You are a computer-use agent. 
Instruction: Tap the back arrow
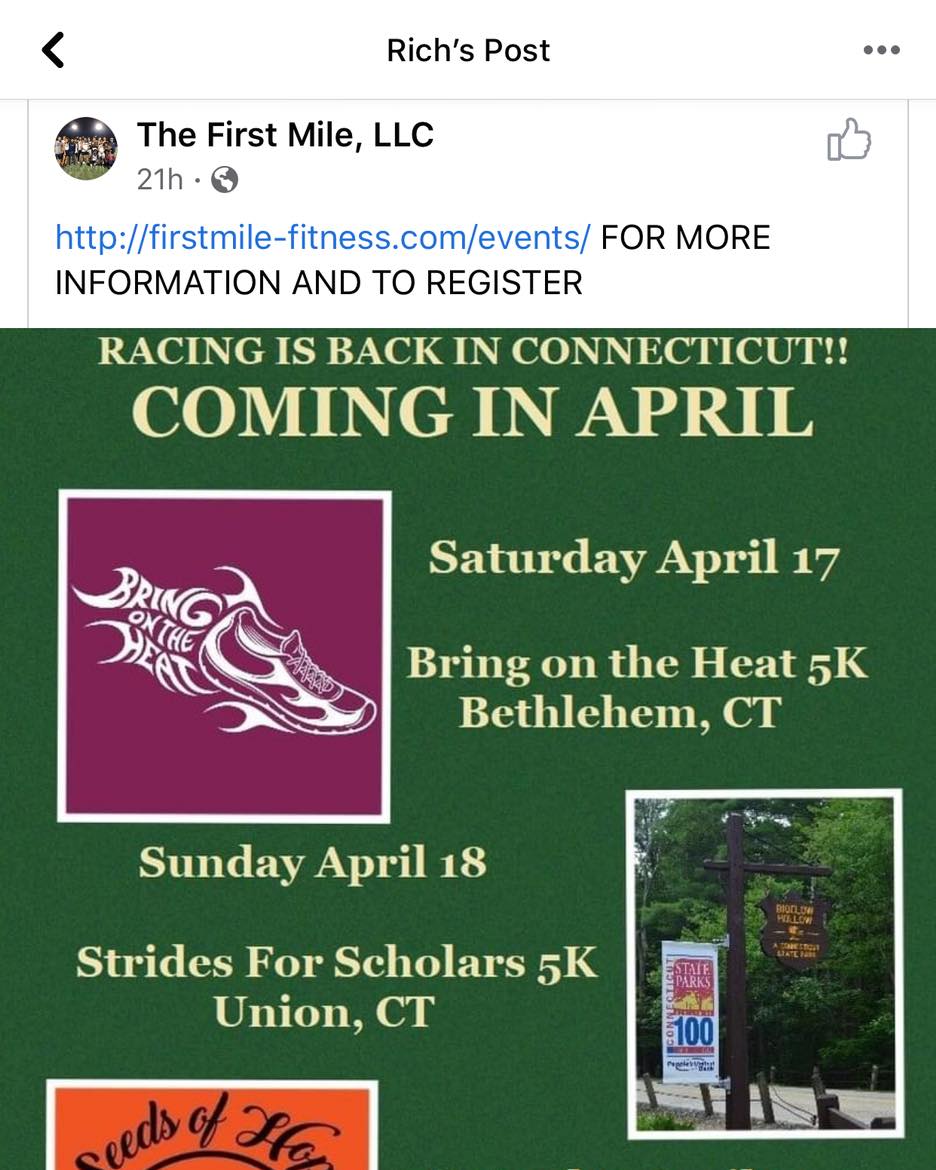point(54,50)
